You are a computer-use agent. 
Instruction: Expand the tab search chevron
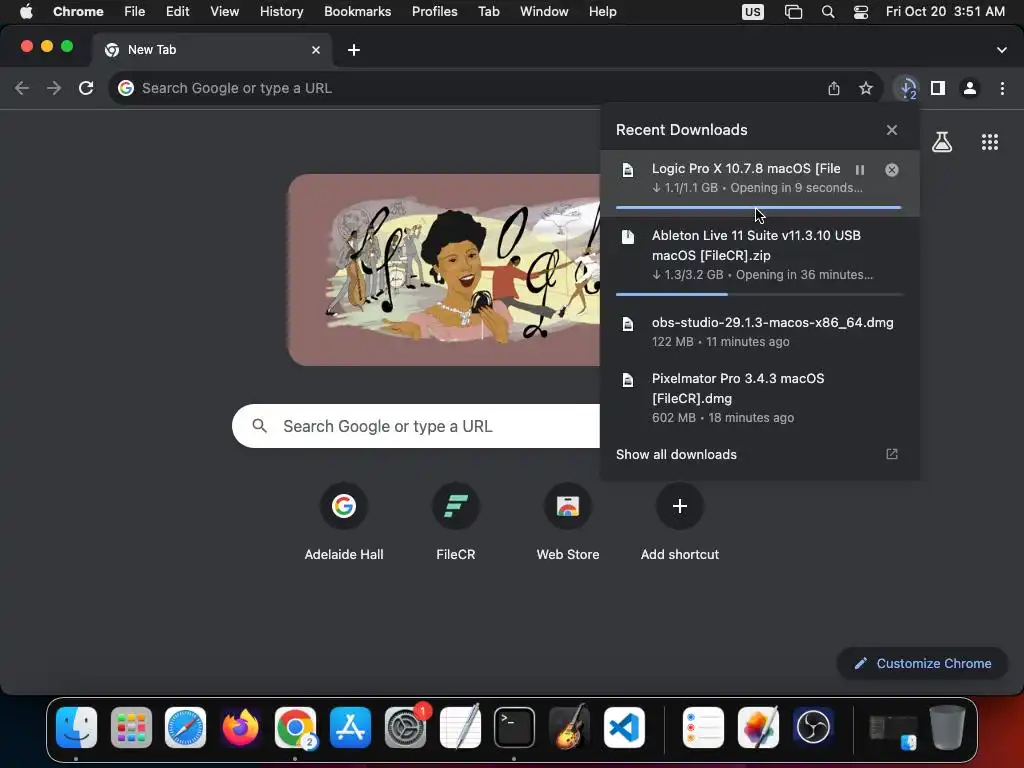[x=1001, y=50]
